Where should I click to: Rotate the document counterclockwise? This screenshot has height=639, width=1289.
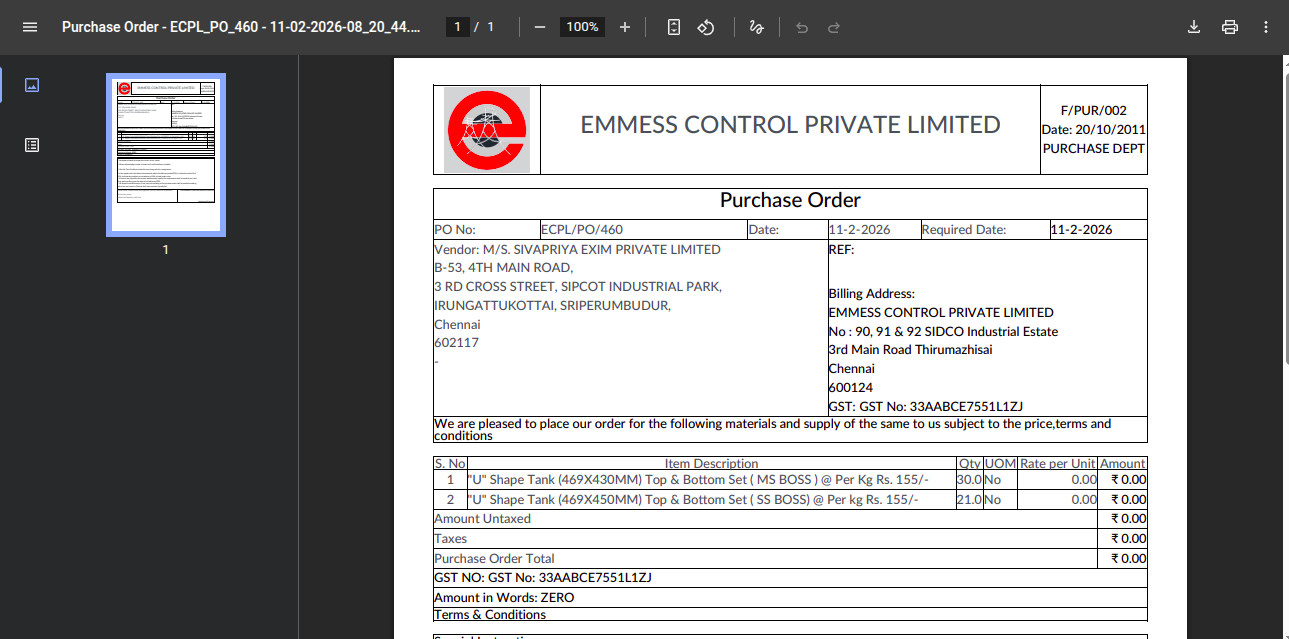[706, 27]
